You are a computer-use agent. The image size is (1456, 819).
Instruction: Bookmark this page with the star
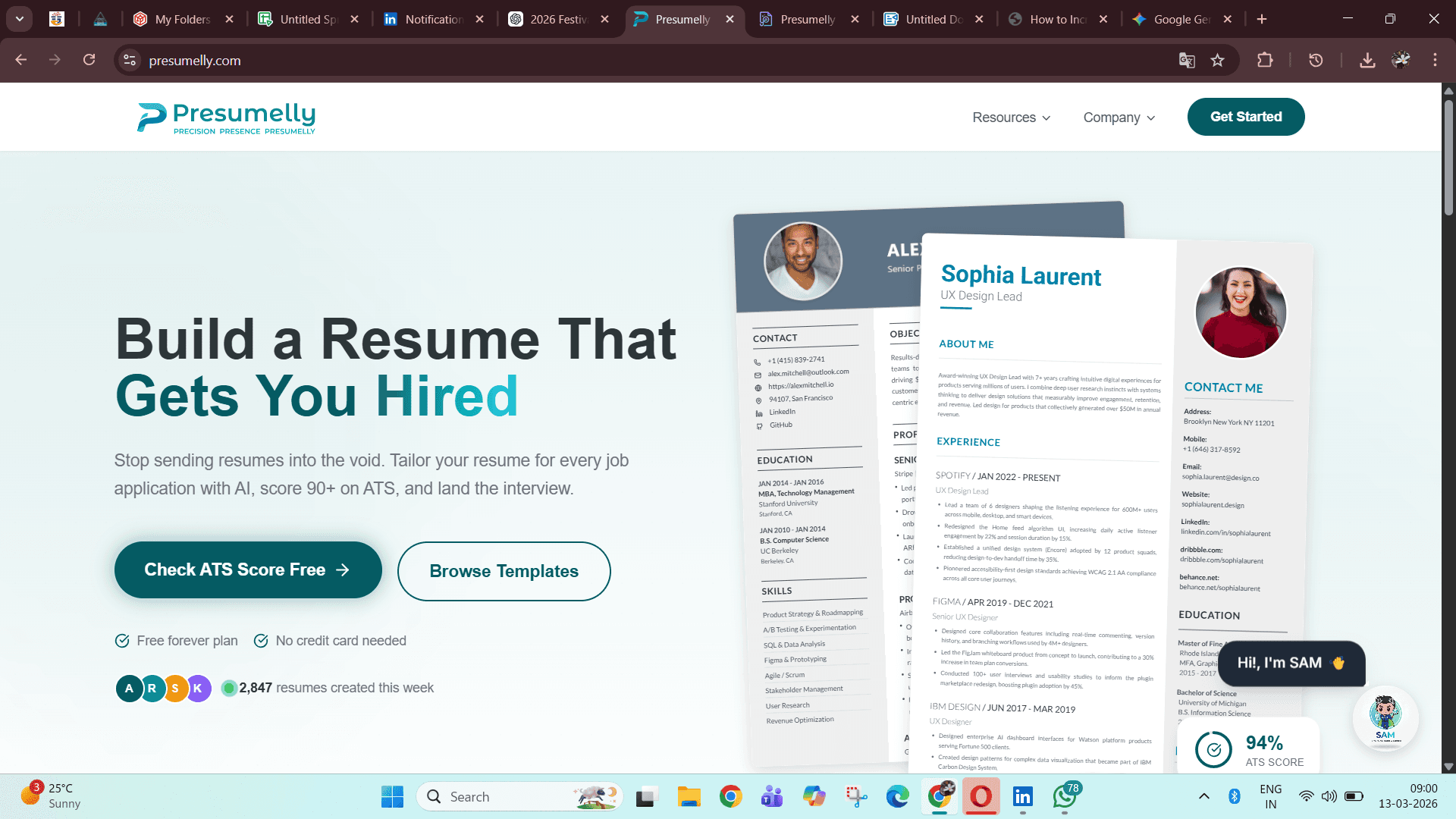[x=1218, y=60]
